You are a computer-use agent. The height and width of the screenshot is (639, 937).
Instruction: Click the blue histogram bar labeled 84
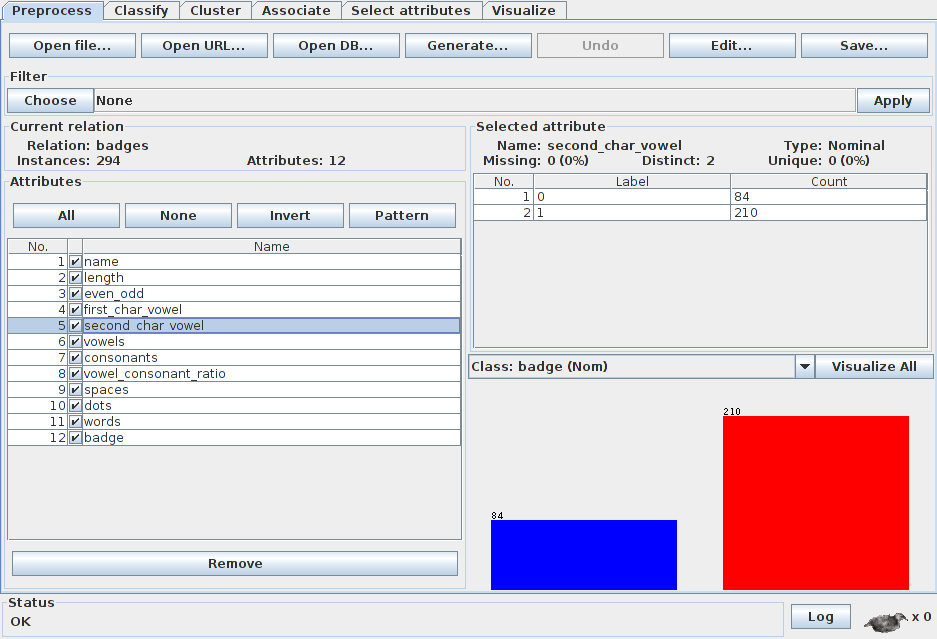[x=583, y=554]
